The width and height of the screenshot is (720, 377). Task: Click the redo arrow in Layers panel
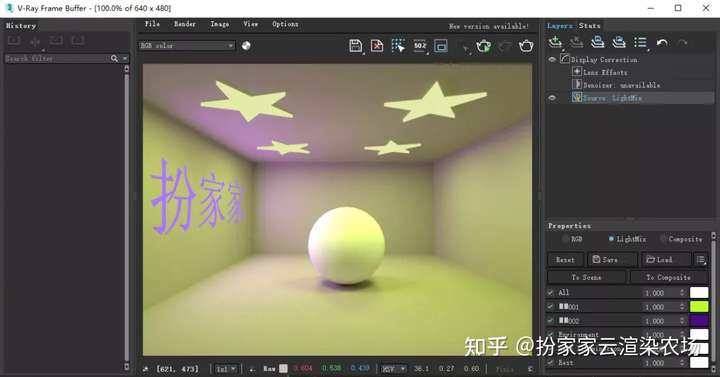(683, 43)
